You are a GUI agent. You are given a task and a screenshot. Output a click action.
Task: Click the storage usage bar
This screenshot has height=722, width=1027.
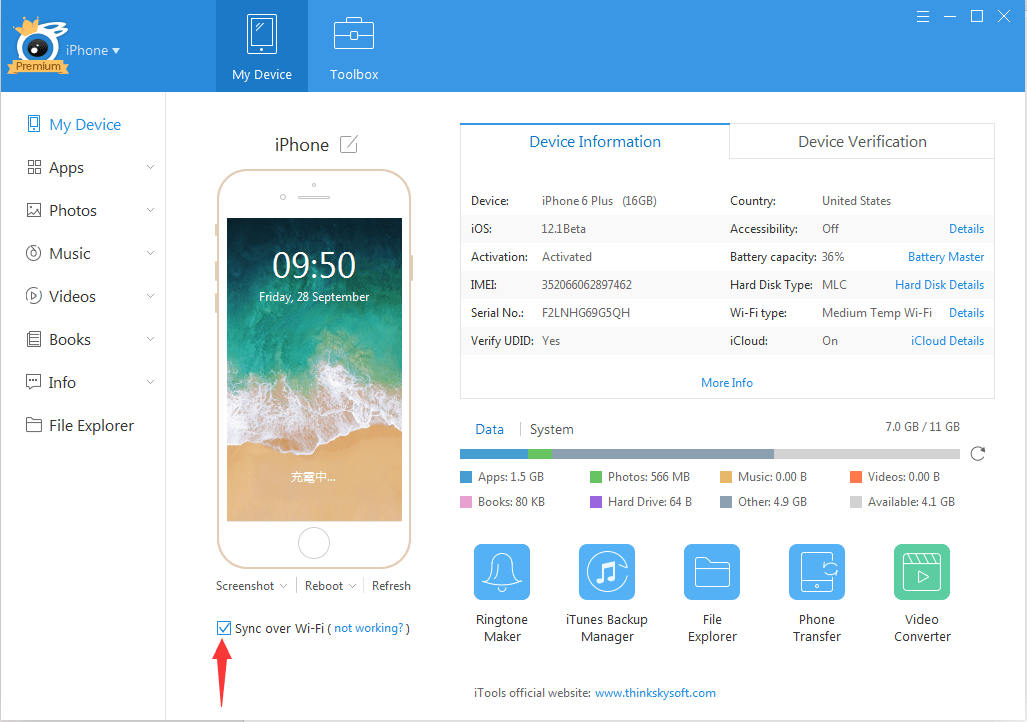709,454
